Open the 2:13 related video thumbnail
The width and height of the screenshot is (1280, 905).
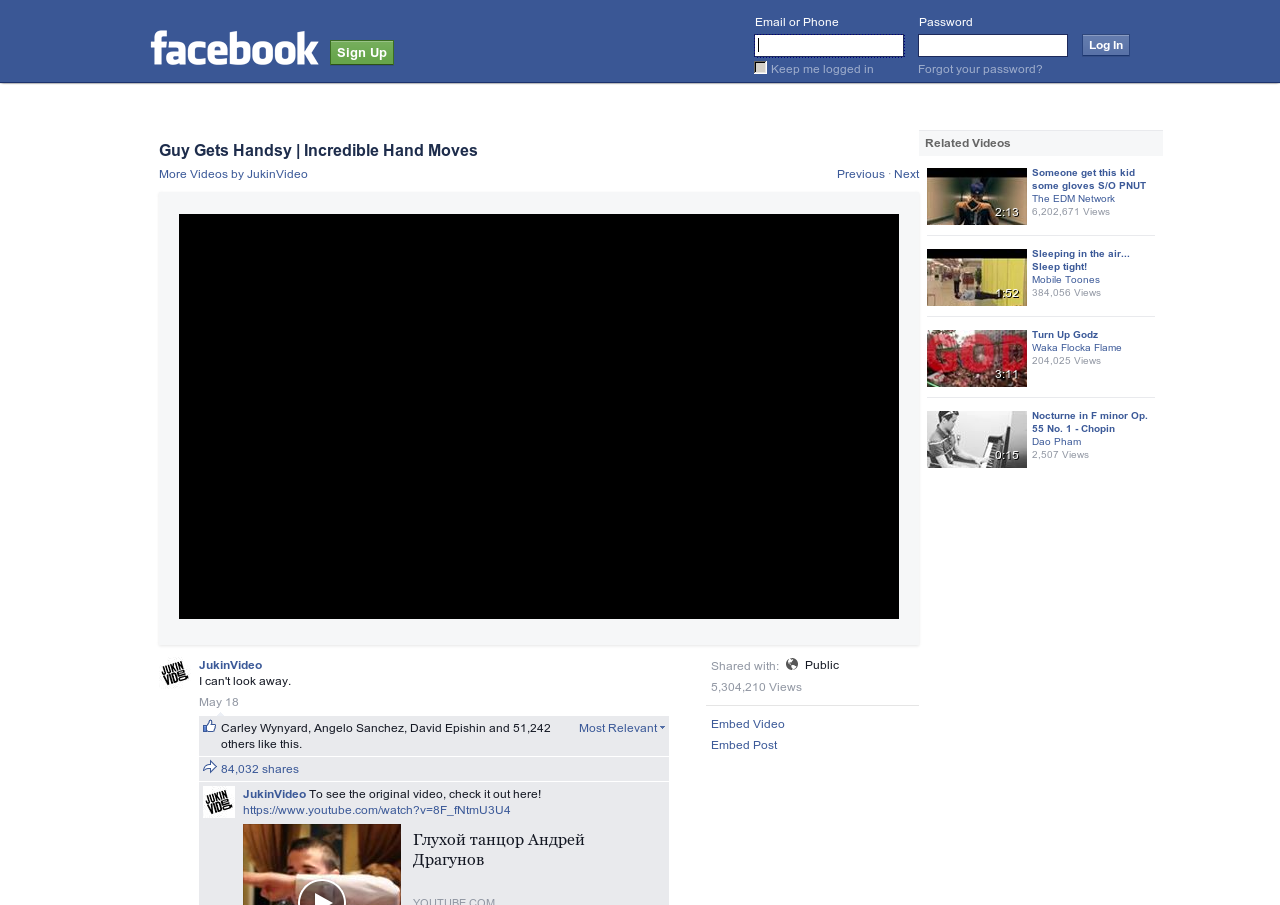tap(977, 196)
